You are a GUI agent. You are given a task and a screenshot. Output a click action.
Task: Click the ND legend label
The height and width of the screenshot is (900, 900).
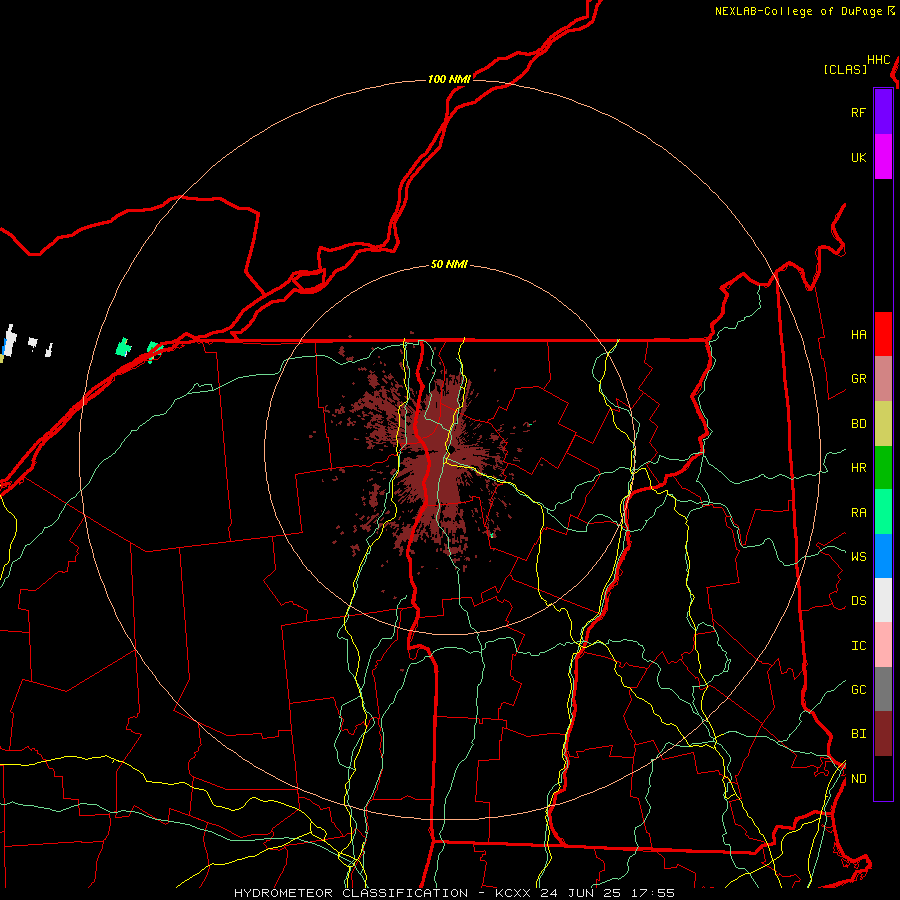coord(858,778)
